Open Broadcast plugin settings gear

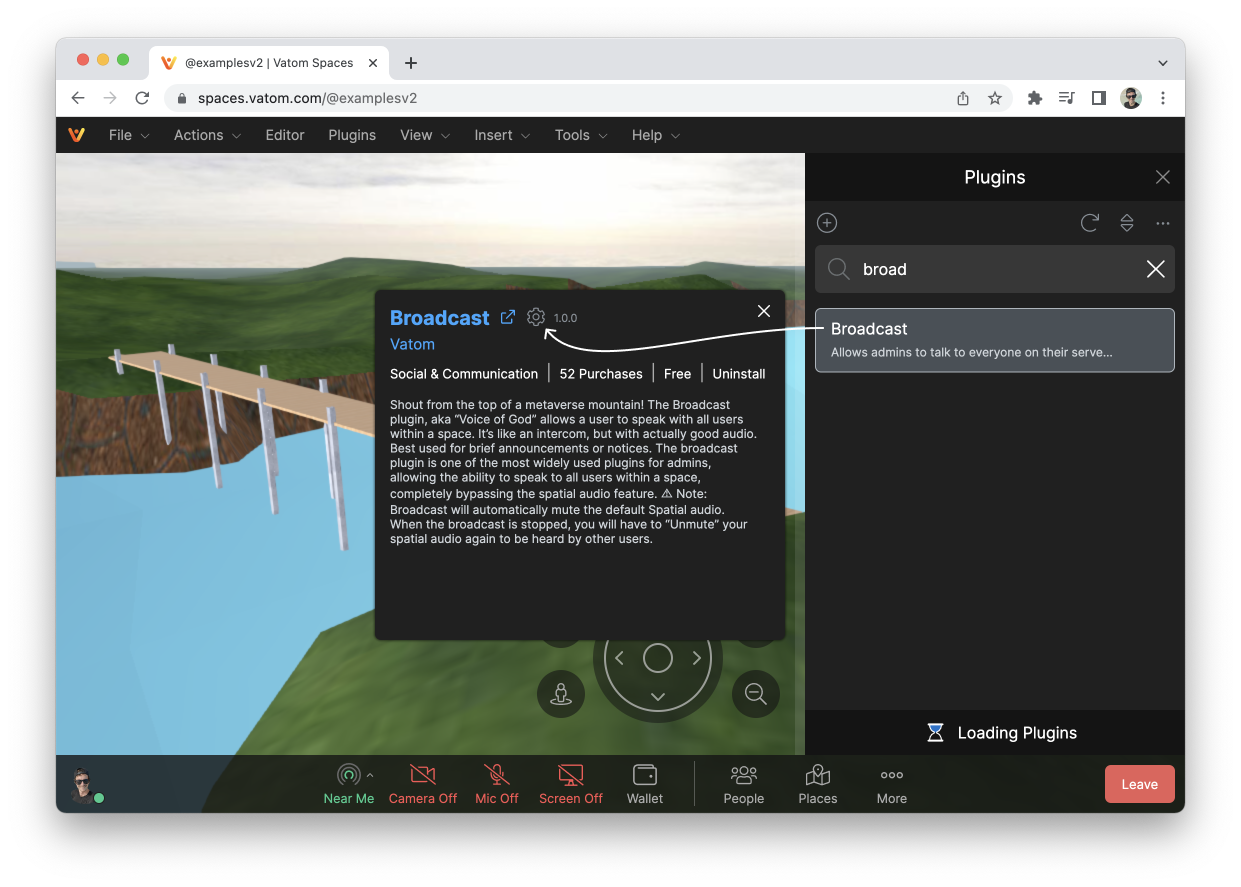(536, 317)
